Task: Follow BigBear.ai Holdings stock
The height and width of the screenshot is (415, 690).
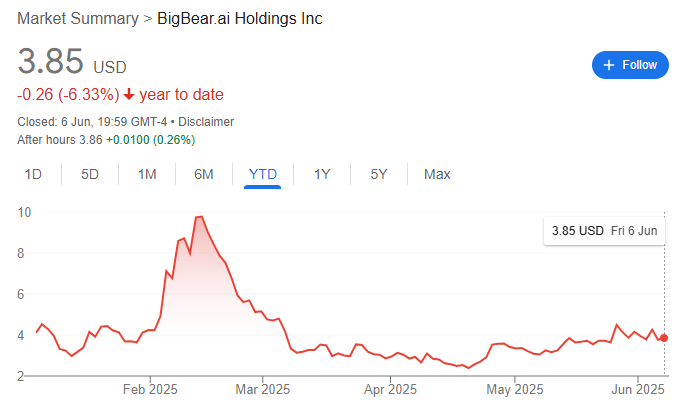Action: pos(629,65)
